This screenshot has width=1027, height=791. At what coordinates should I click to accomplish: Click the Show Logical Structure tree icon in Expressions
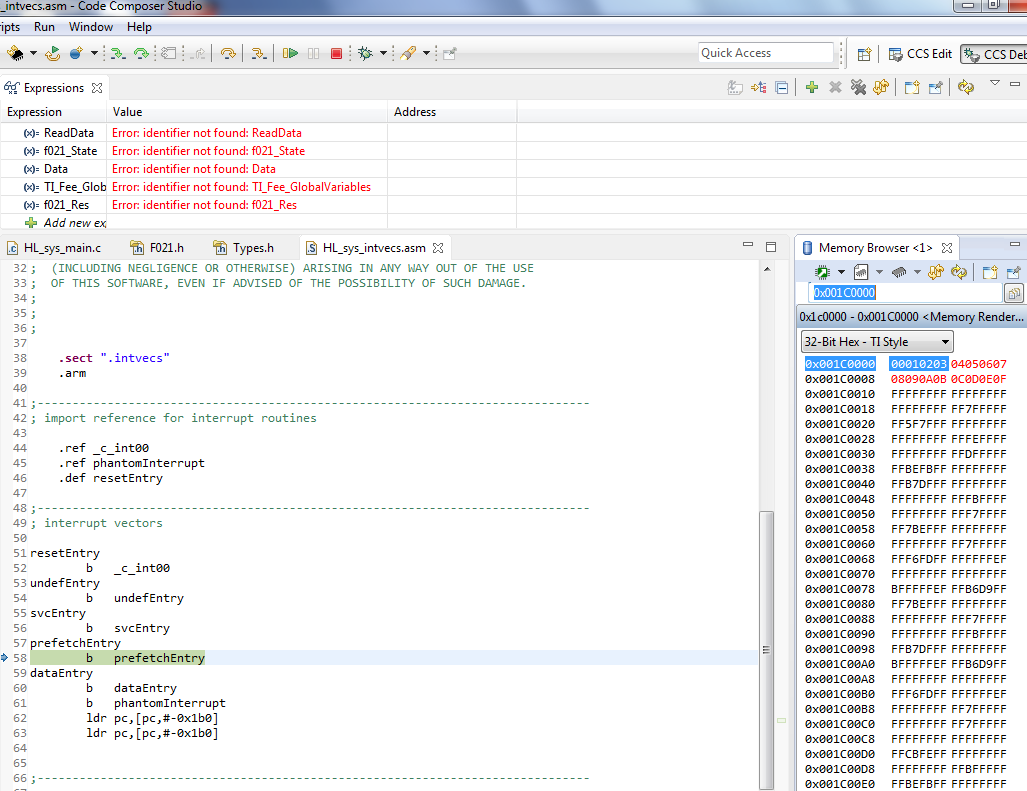(x=758, y=87)
